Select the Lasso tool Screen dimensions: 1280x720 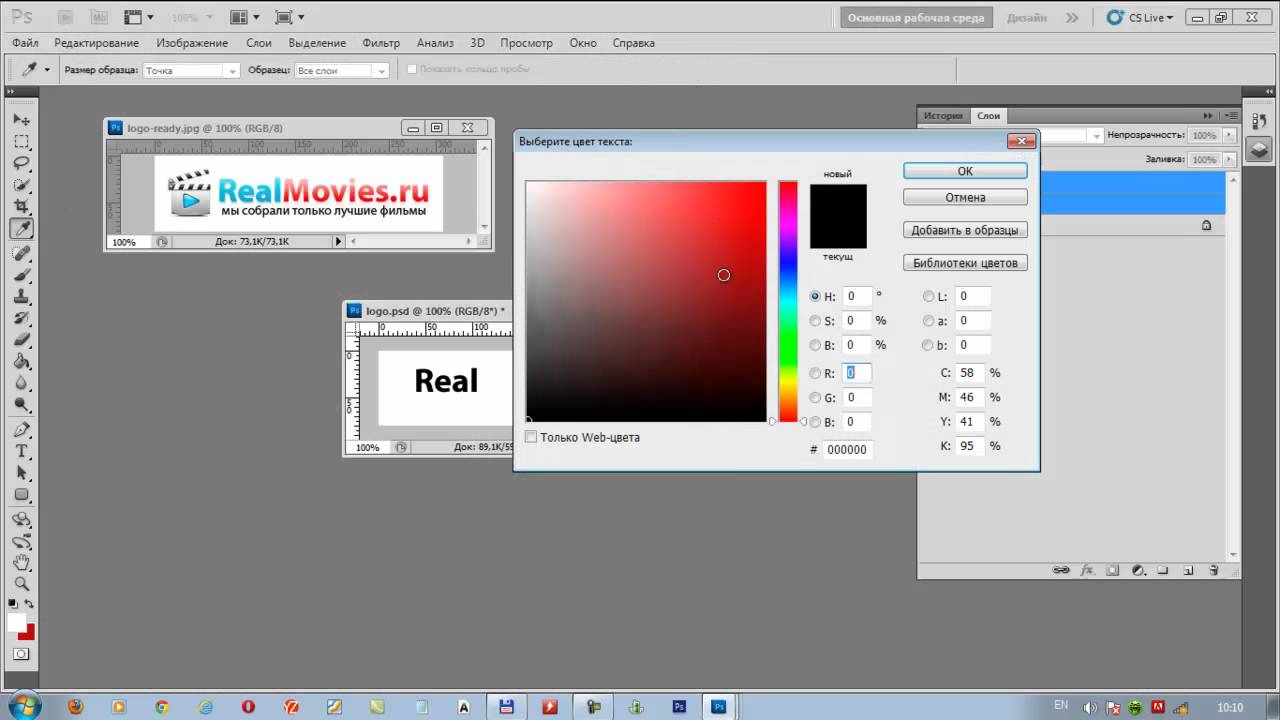(21, 163)
